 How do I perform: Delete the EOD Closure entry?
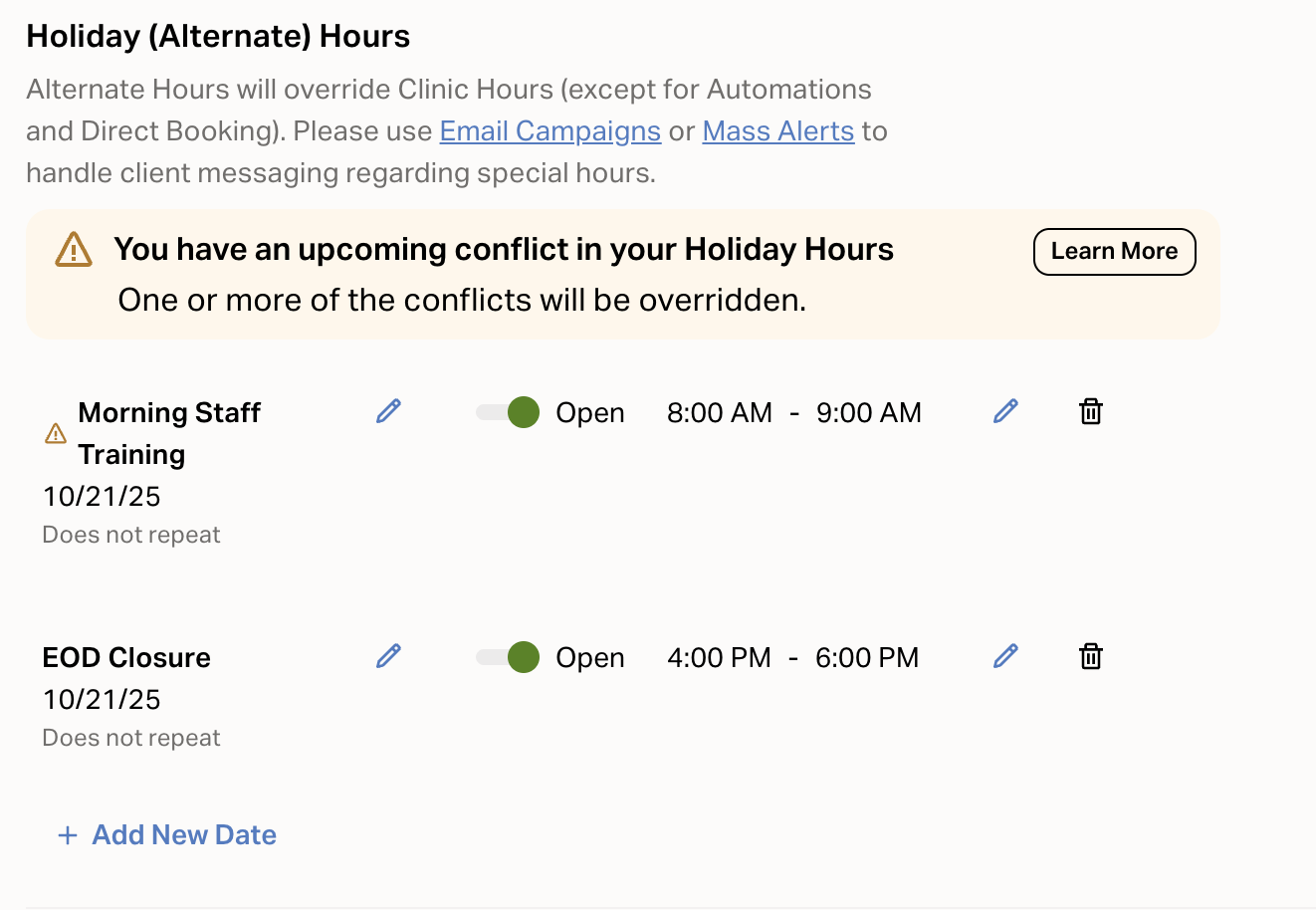(1091, 656)
